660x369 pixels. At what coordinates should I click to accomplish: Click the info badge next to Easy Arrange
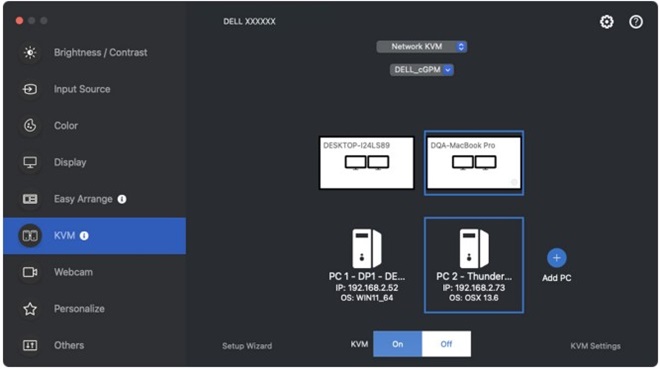pyautogui.click(x=122, y=199)
